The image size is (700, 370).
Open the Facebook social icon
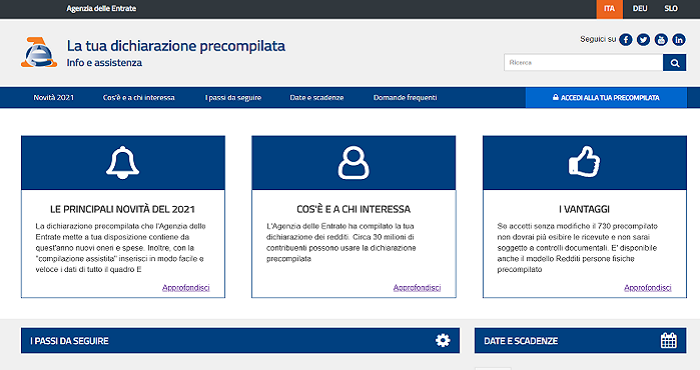point(625,40)
